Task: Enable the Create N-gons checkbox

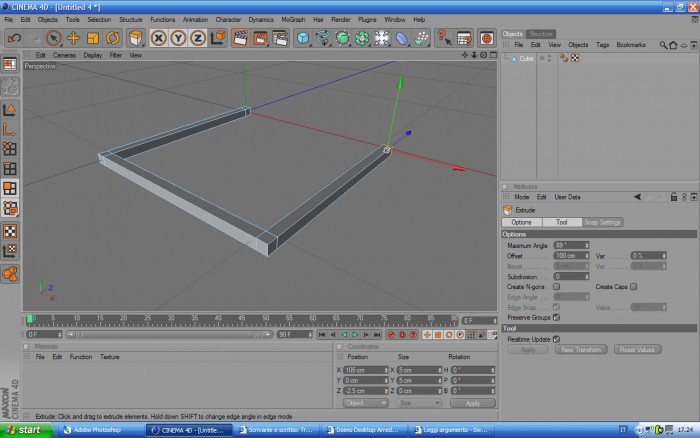Action: click(556, 287)
